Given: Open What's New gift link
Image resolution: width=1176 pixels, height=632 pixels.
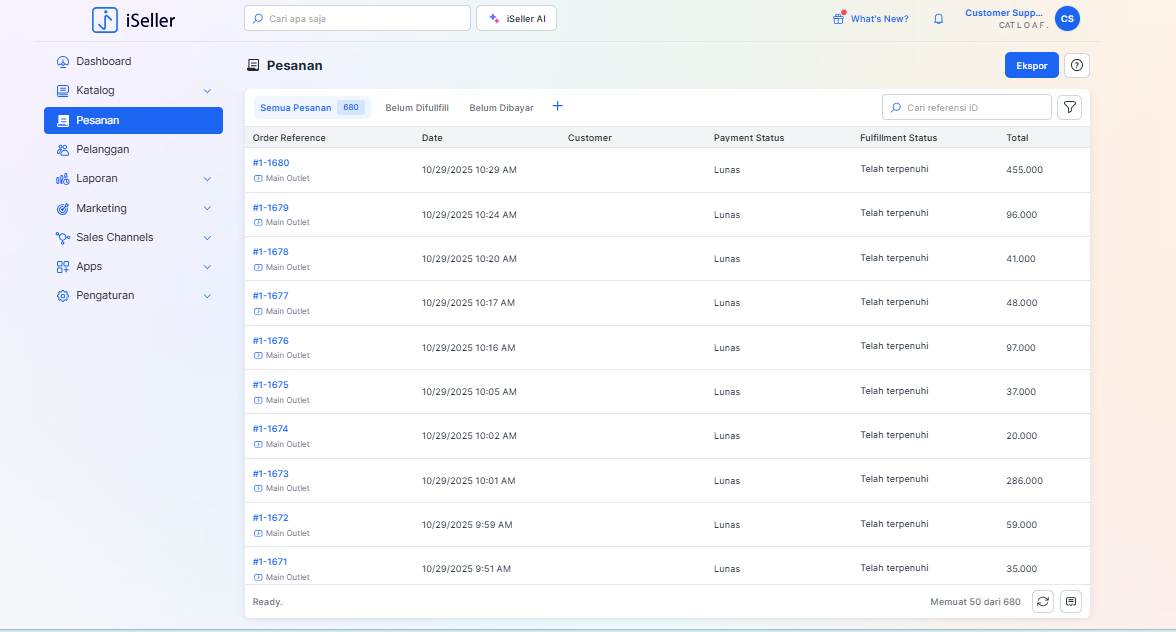Looking at the screenshot, I should 870,19.
